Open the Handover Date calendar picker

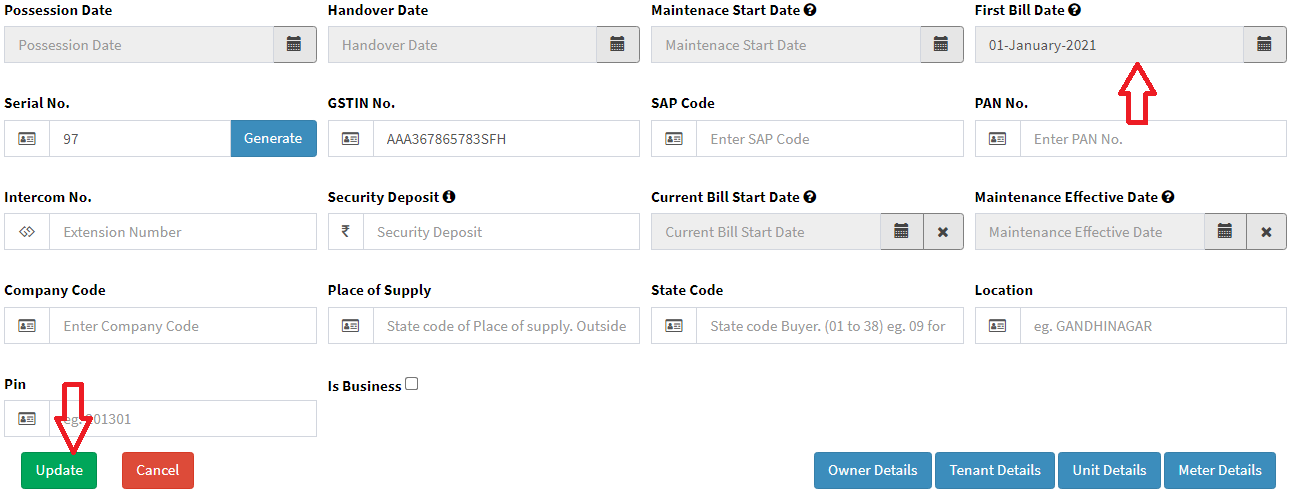click(617, 45)
